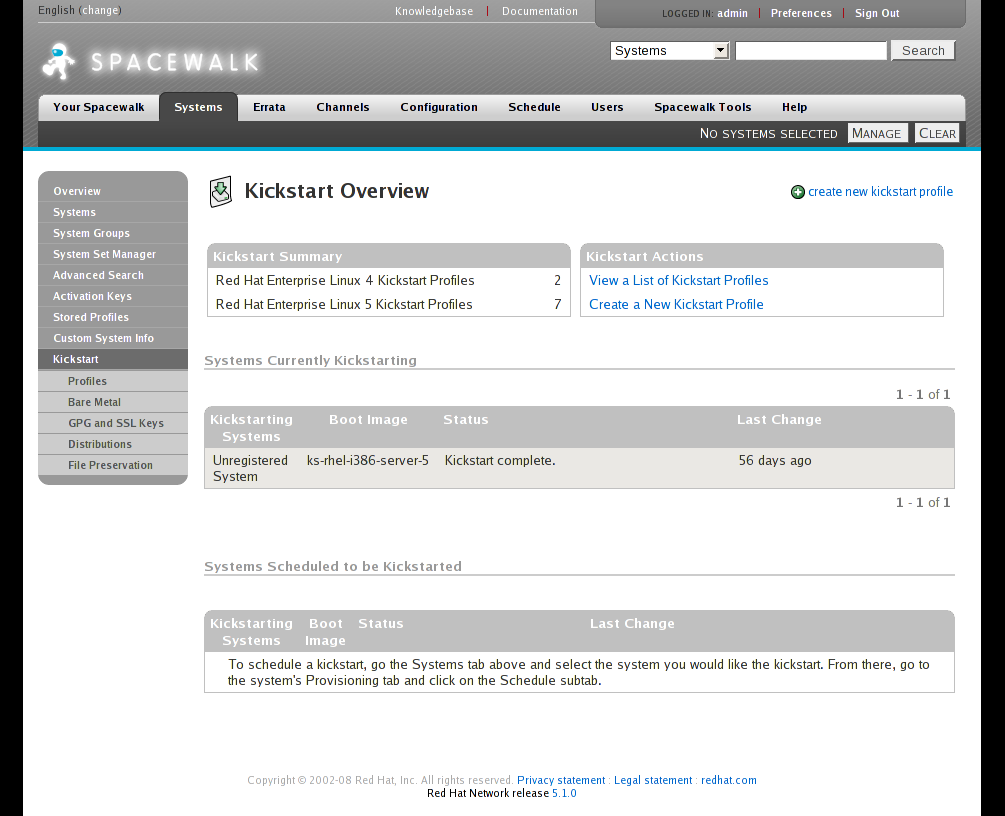Open the Systems search category dropdown
Image resolution: width=1005 pixels, height=816 pixels.
point(670,51)
